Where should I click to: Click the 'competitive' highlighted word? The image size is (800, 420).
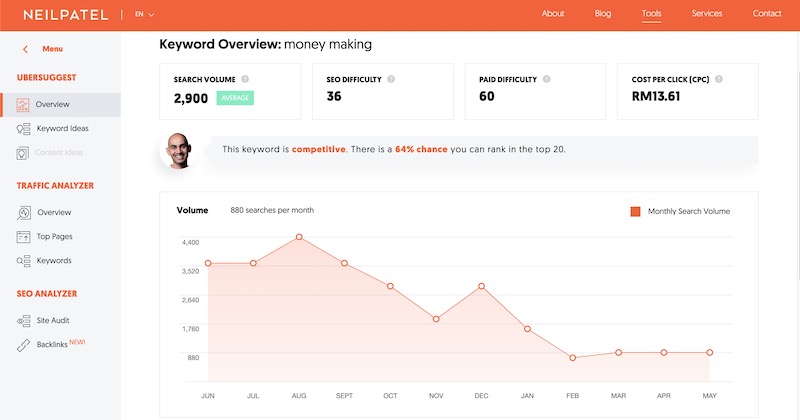click(318, 150)
